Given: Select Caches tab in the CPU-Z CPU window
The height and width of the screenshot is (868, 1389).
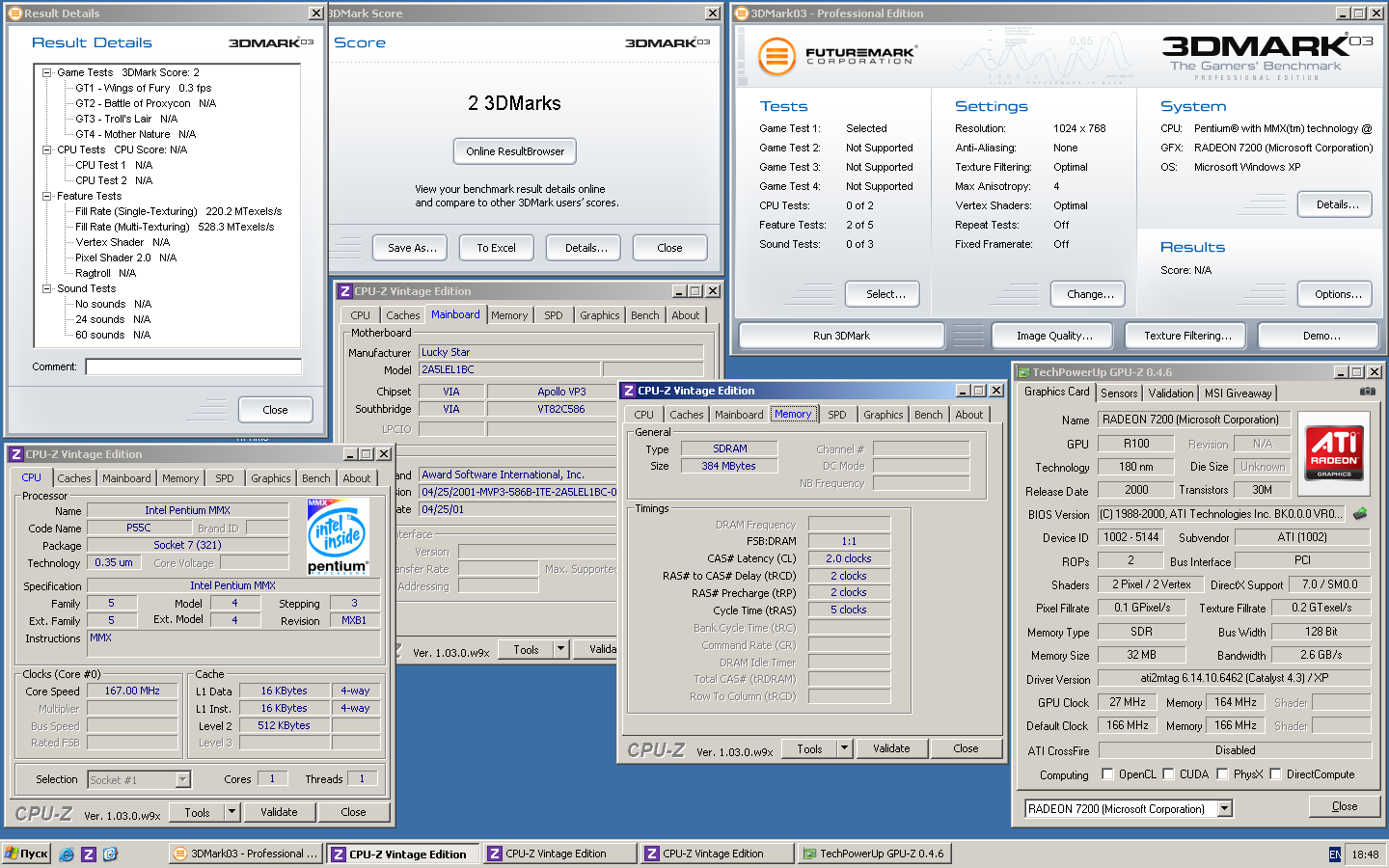Looking at the screenshot, I should click(x=74, y=478).
